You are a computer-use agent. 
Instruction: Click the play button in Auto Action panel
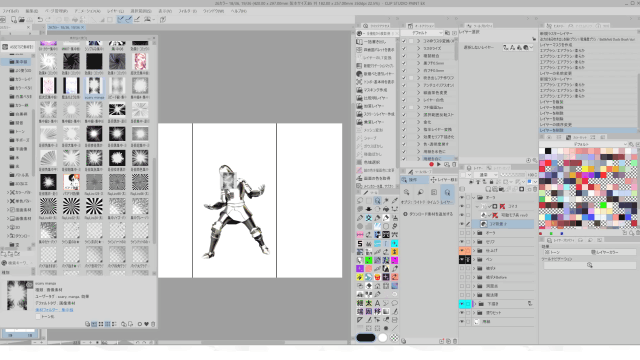pyautogui.click(x=439, y=164)
